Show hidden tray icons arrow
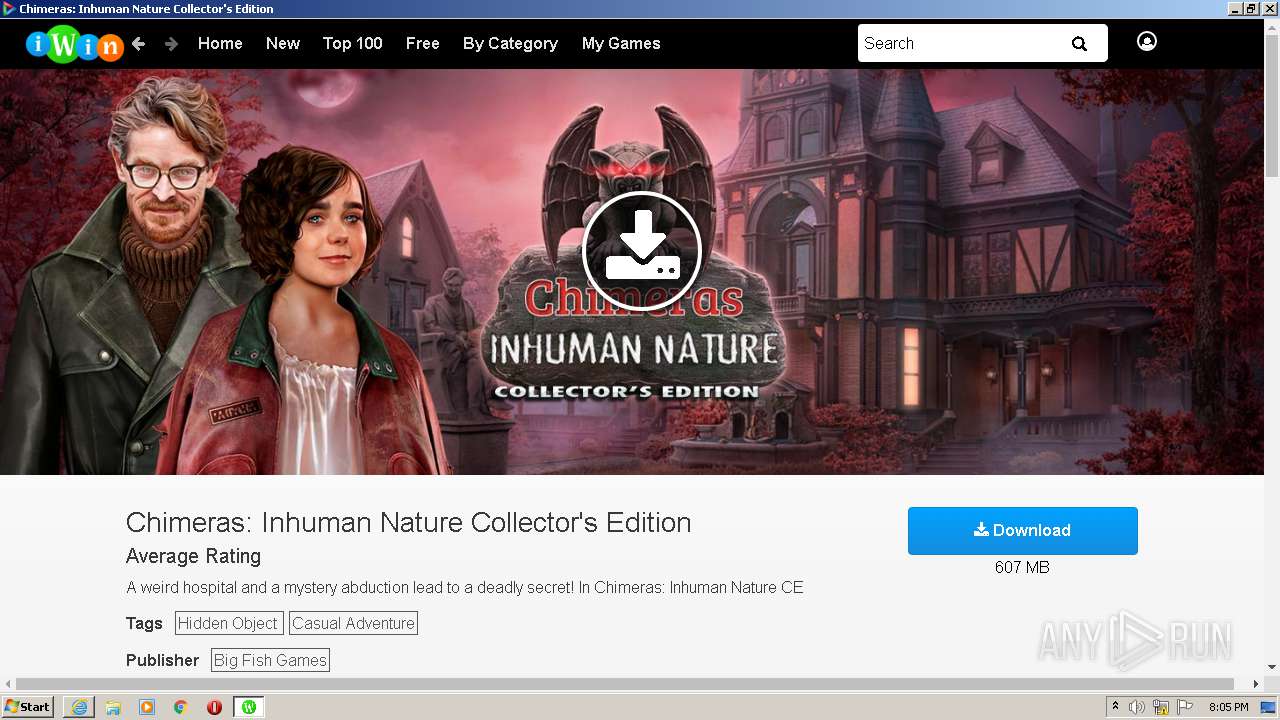Image resolution: width=1280 pixels, height=720 pixels. (1115, 706)
